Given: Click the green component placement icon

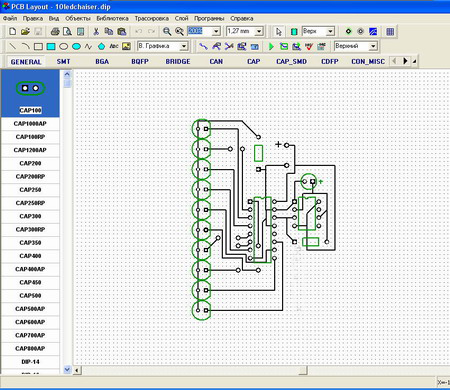Looking at the screenshot, I should click(294, 32).
